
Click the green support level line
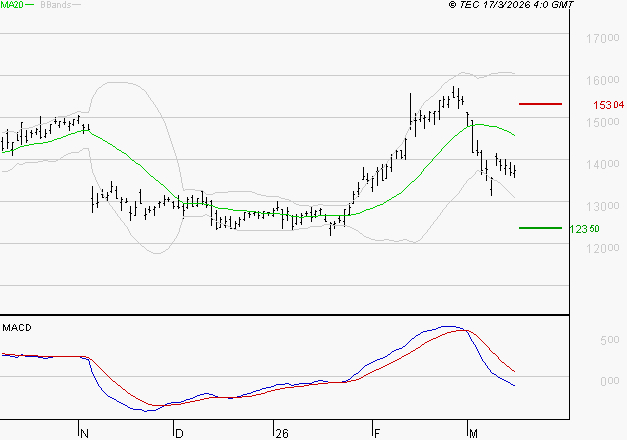pyautogui.click(x=540, y=228)
